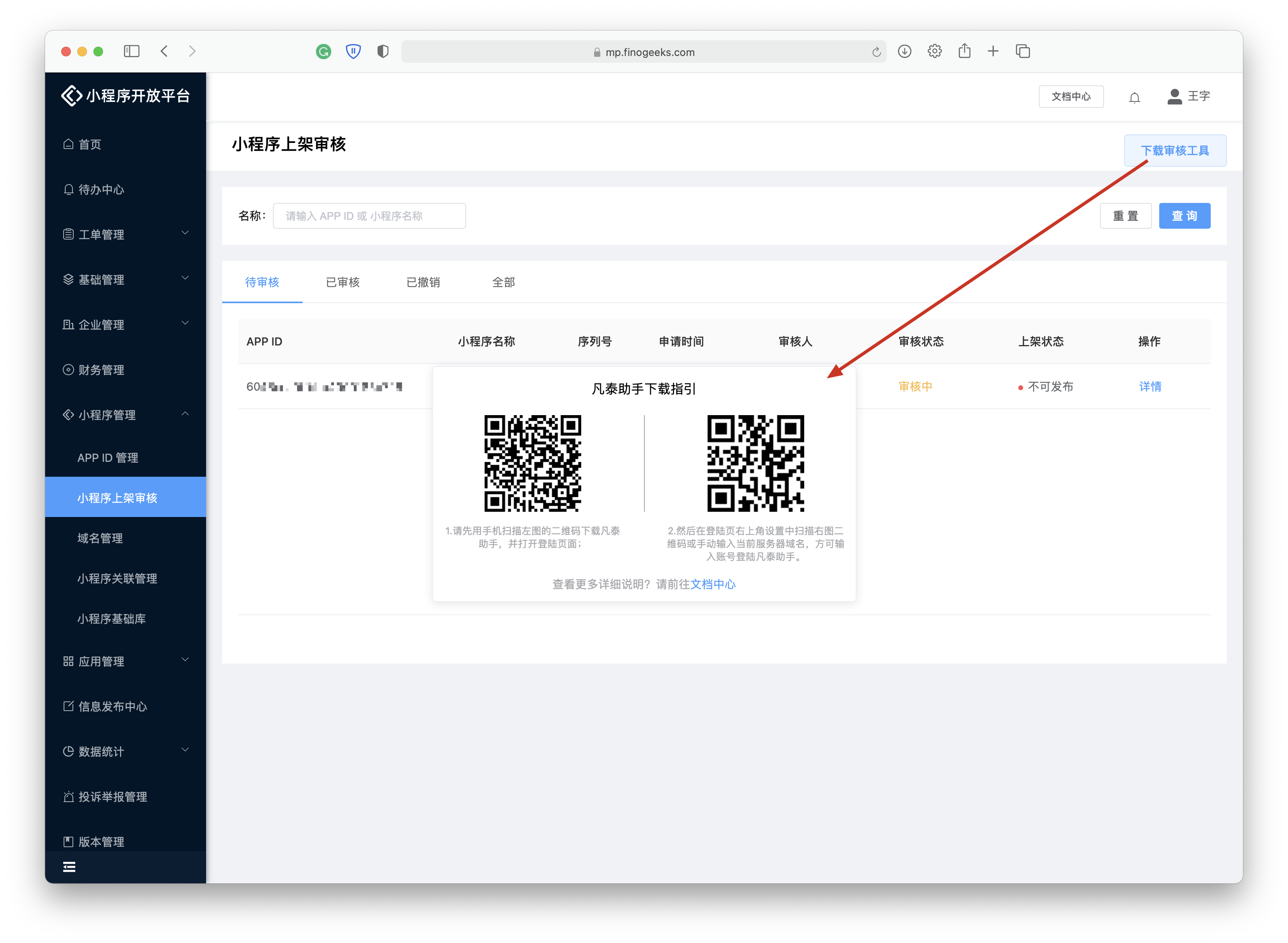The height and width of the screenshot is (943, 1288).
Task: Click the 应用管理 grid icon
Action: click(x=68, y=661)
